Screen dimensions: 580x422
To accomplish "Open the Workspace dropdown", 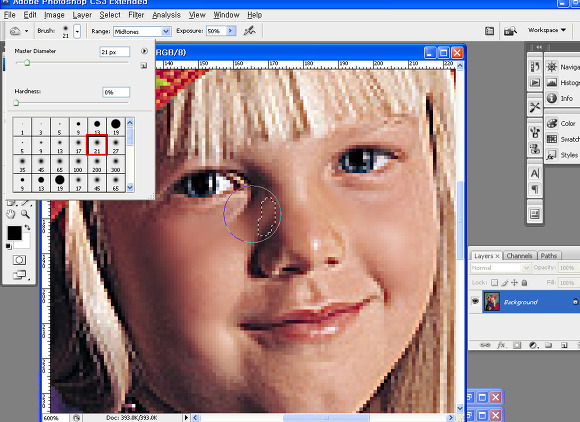I will click(x=547, y=30).
